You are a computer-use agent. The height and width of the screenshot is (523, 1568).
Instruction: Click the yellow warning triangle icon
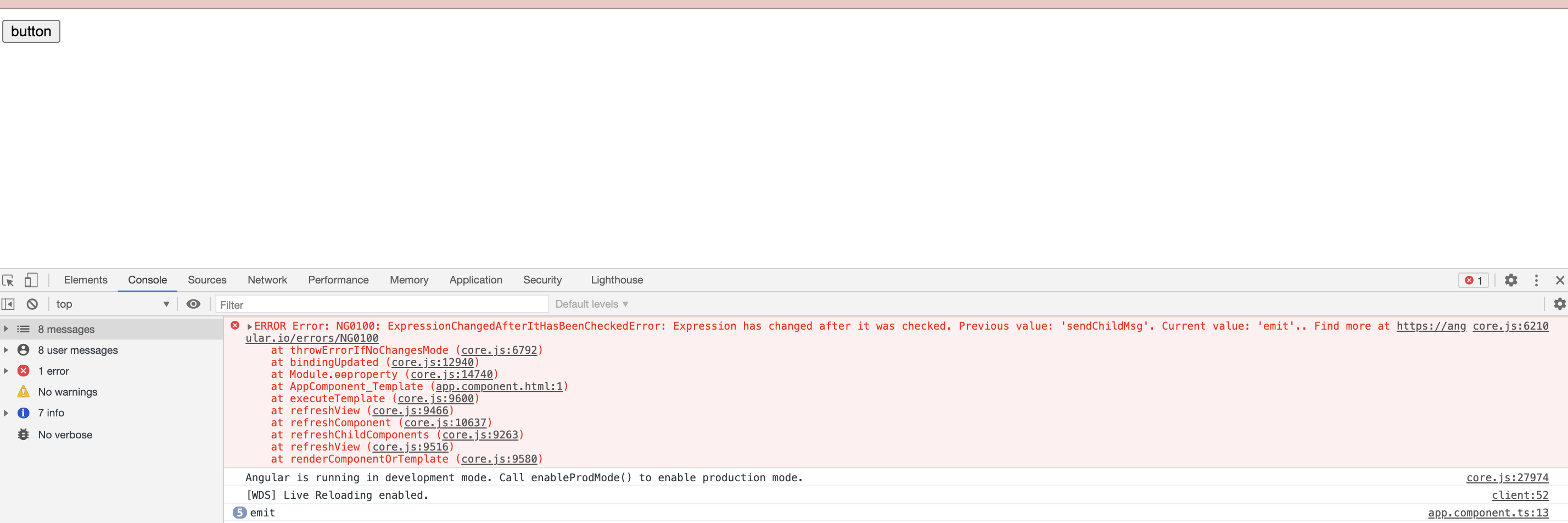[x=23, y=392]
